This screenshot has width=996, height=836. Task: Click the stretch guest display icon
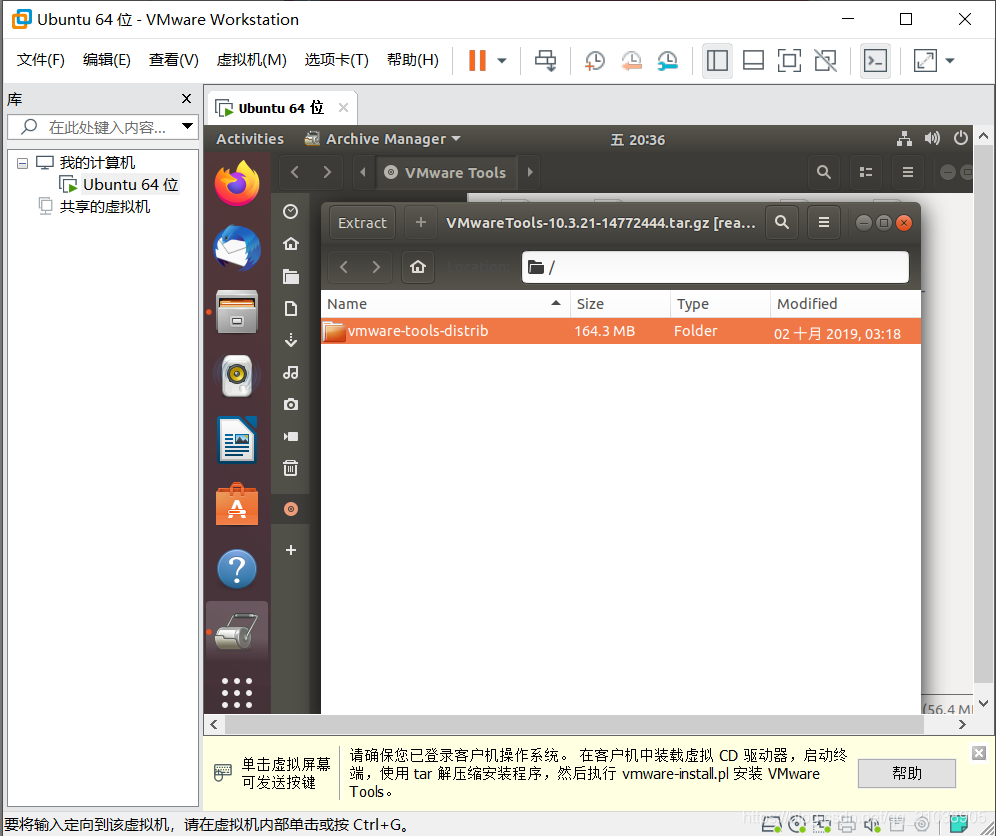925,61
